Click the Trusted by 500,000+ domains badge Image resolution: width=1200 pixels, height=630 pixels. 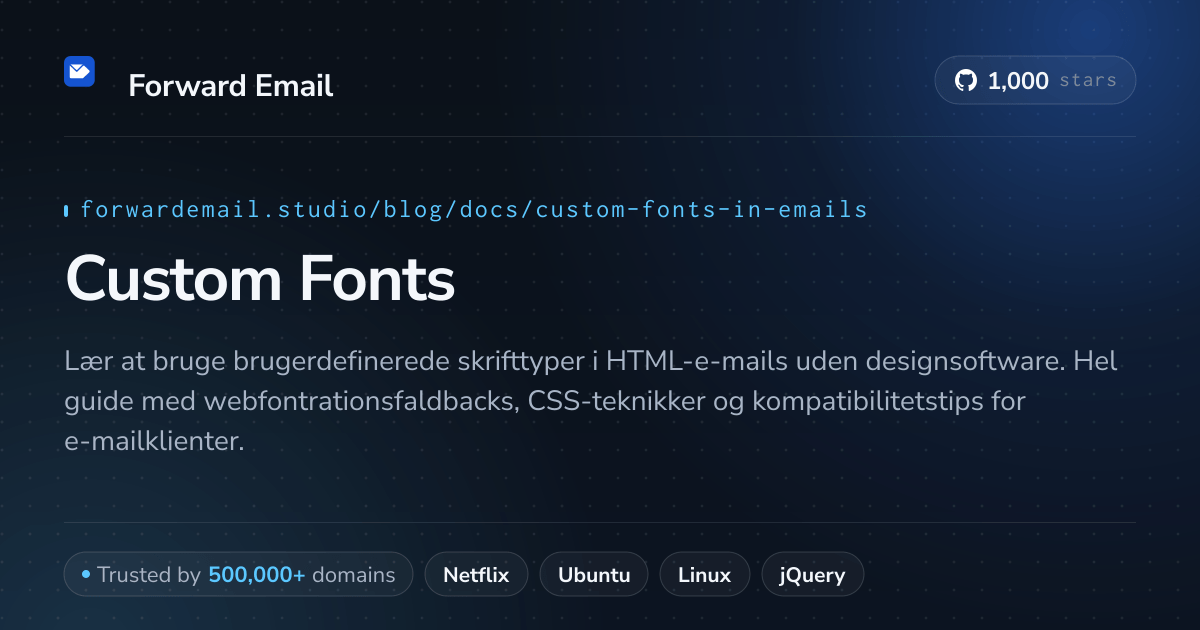click(238, 575)
